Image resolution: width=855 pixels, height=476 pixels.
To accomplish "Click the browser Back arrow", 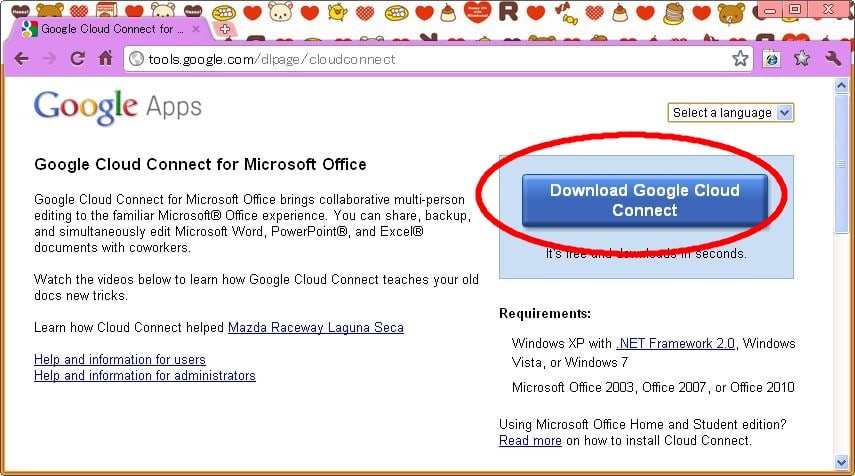I will 21,58.
